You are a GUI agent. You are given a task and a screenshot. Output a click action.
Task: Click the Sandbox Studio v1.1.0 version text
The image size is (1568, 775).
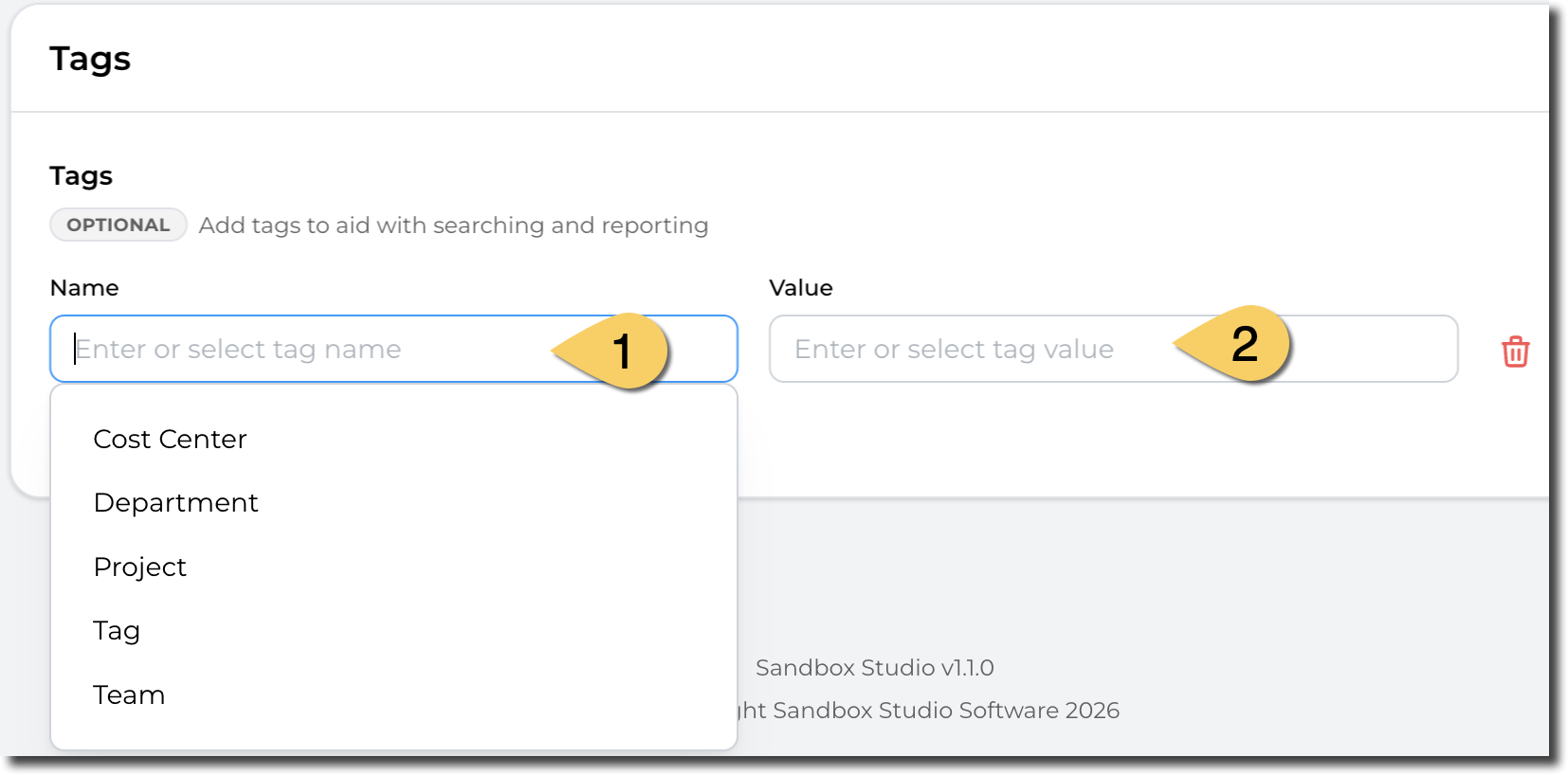coord(874,668)
